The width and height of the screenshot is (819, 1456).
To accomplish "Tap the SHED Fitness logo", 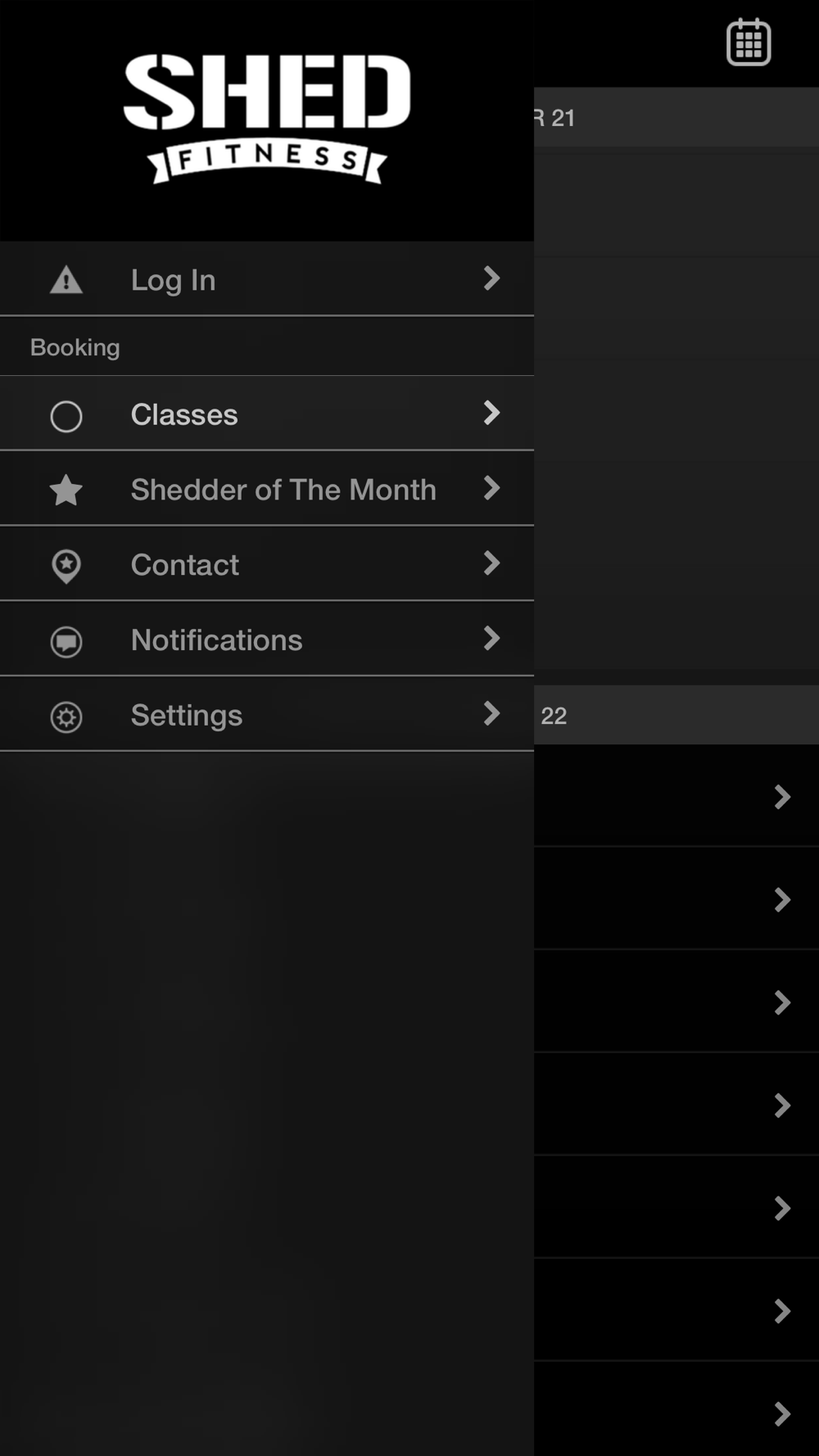I will click(x=267, y=119).
